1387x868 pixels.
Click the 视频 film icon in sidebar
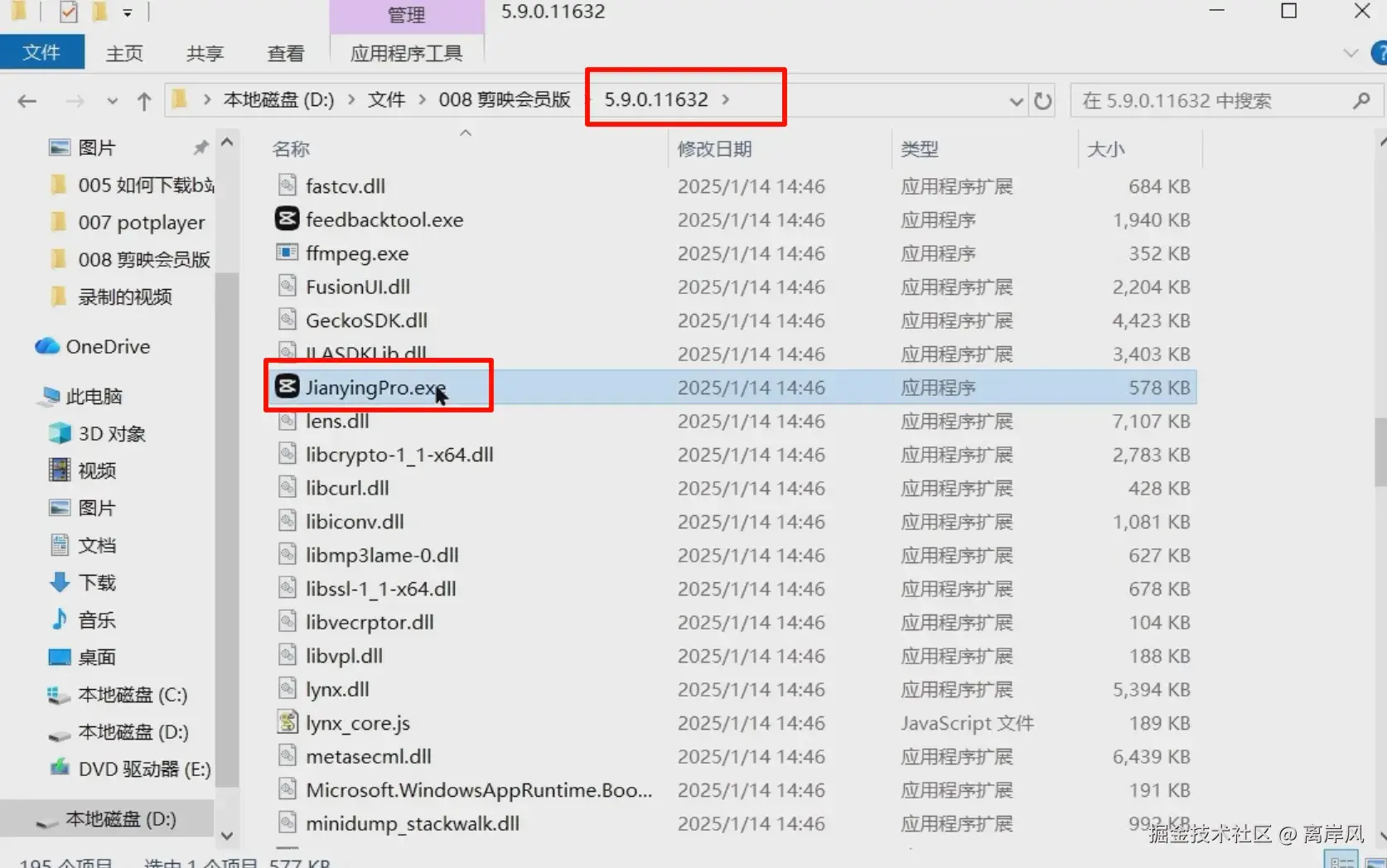(x=60, y=470)
